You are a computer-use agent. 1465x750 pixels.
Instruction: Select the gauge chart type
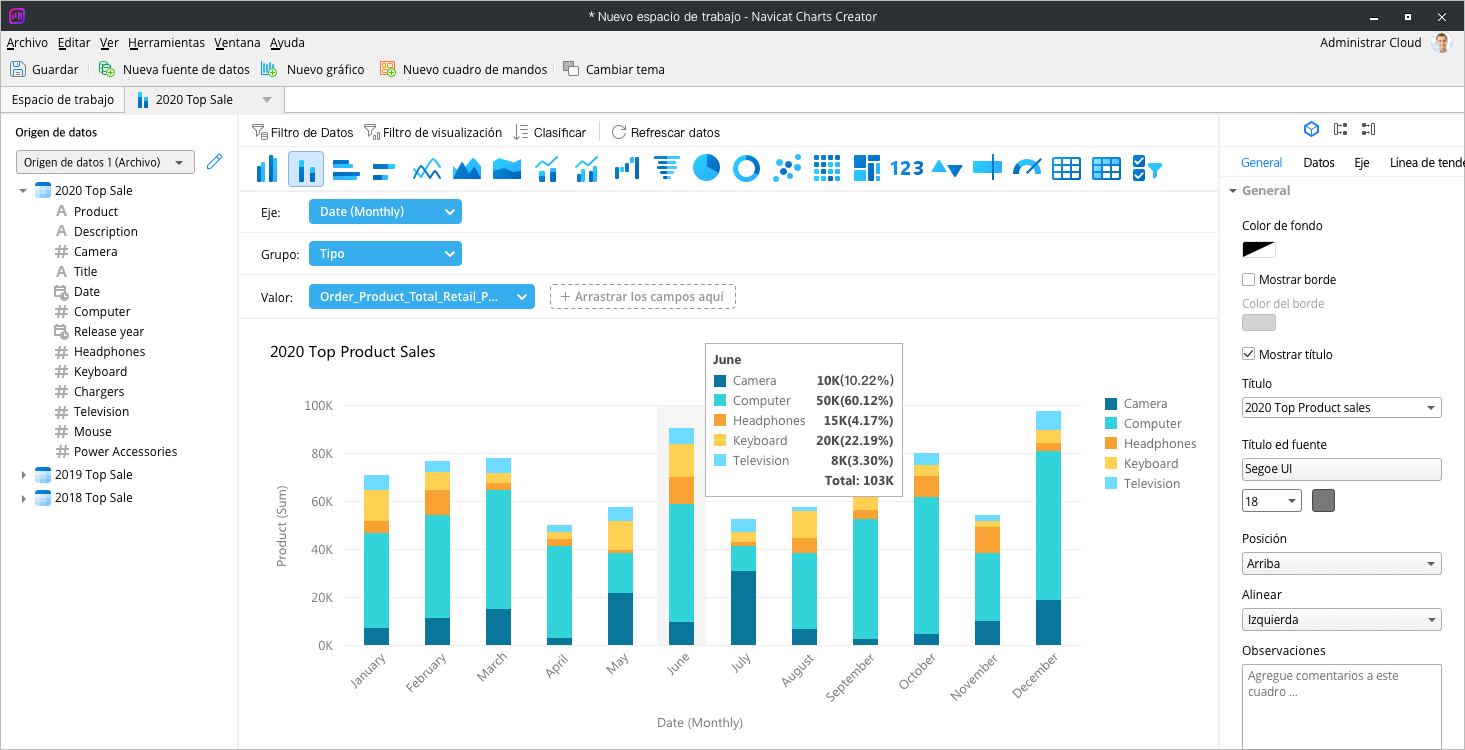coord(1026,169)
